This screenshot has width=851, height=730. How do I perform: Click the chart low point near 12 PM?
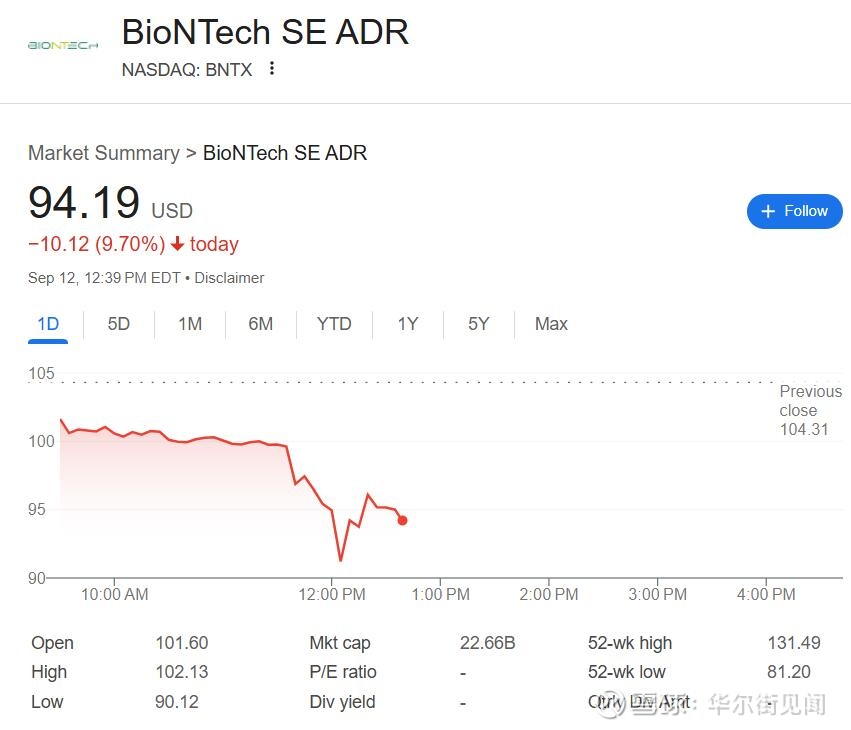pyautogui.click(x=340, y=560)
